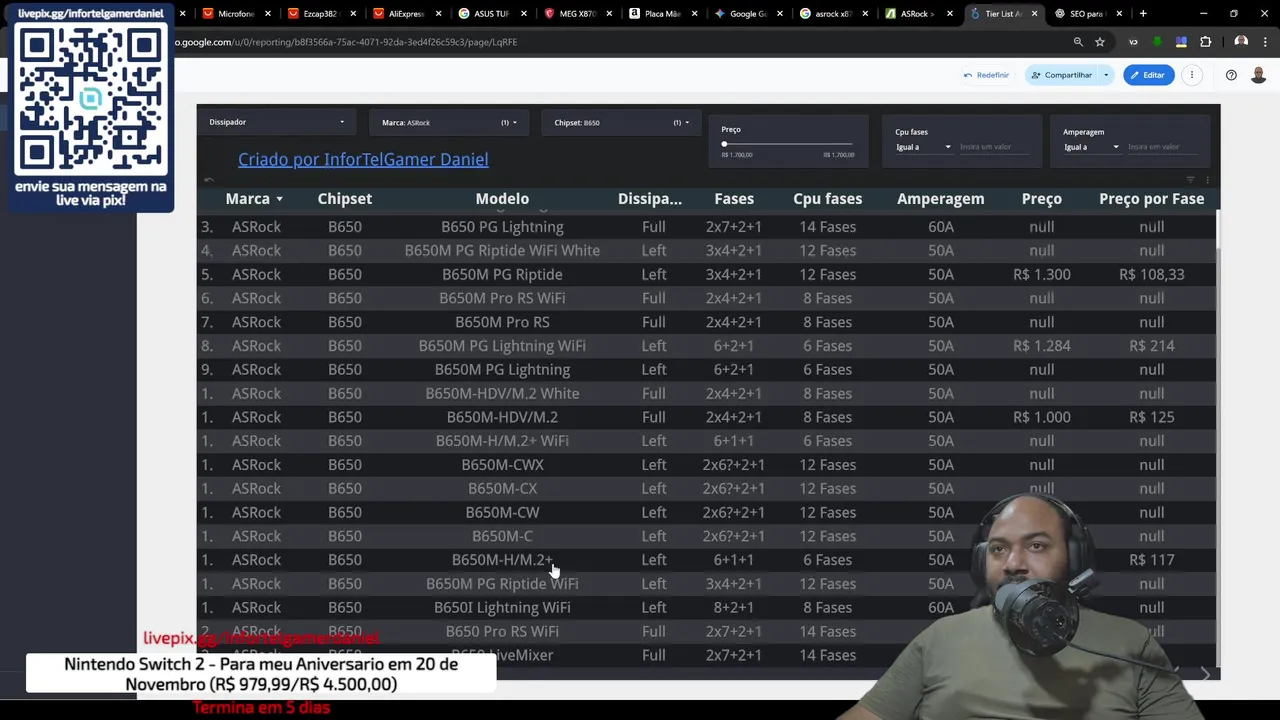Click the '8+2+1' phases cell
Screen dimensions: 1280x720
click(733, 608)
